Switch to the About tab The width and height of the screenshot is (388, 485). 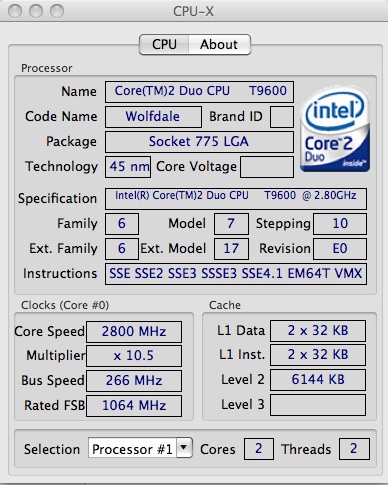point(219,44)
